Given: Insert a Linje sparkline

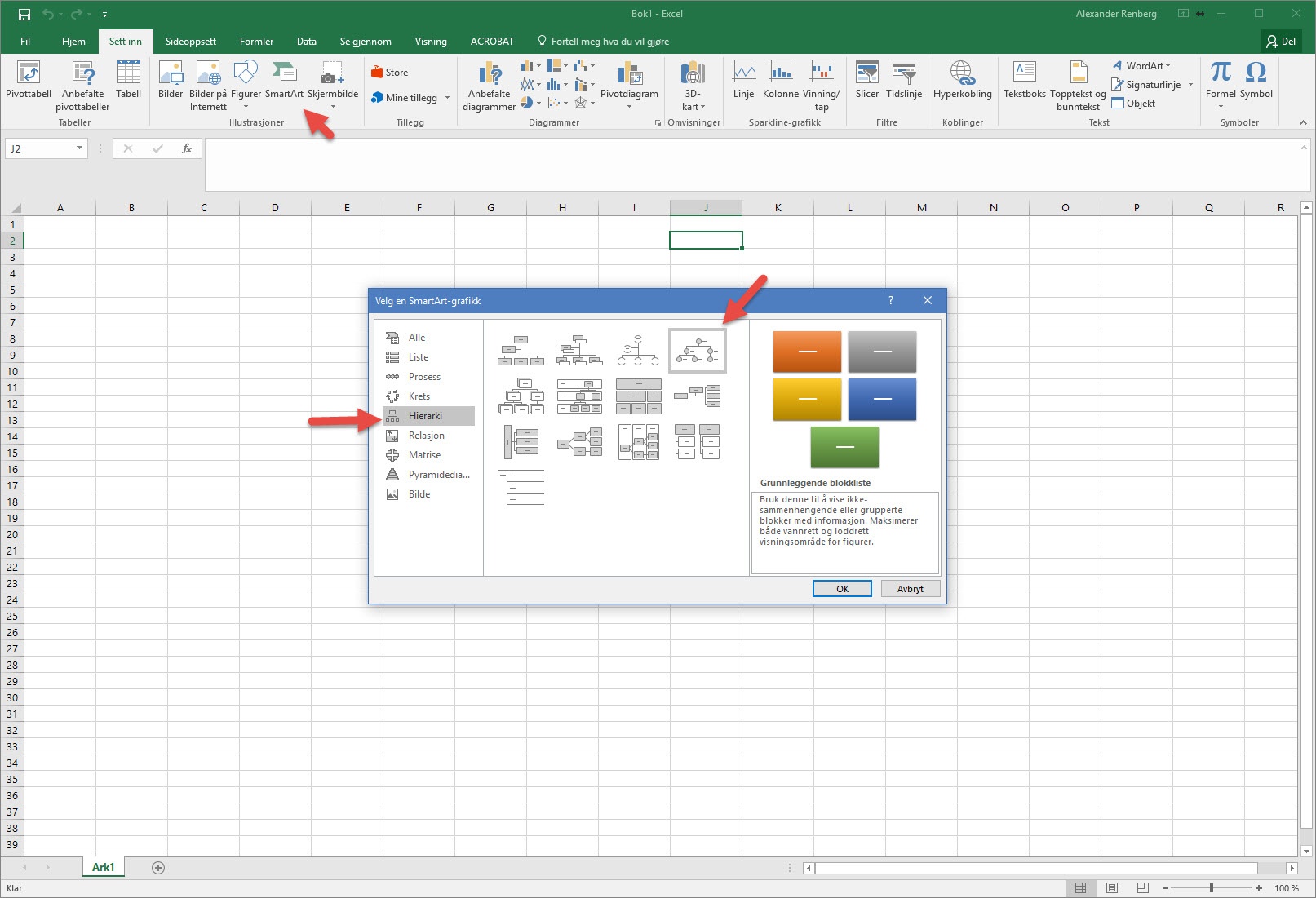Looking at the screenshot, I should pos(743,80).
